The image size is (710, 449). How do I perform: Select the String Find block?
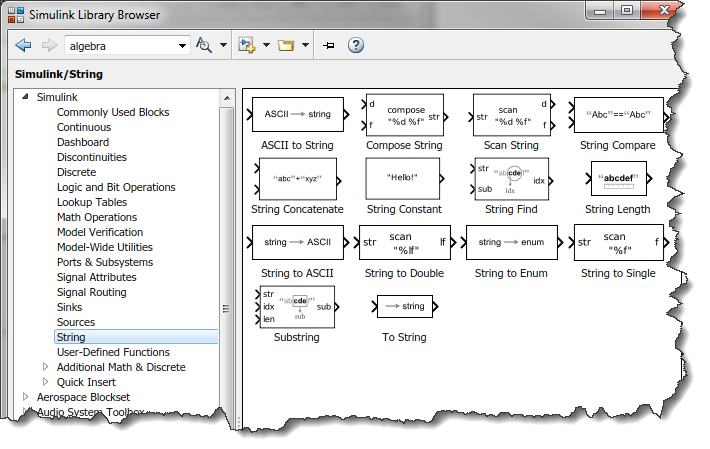(511, 179)
